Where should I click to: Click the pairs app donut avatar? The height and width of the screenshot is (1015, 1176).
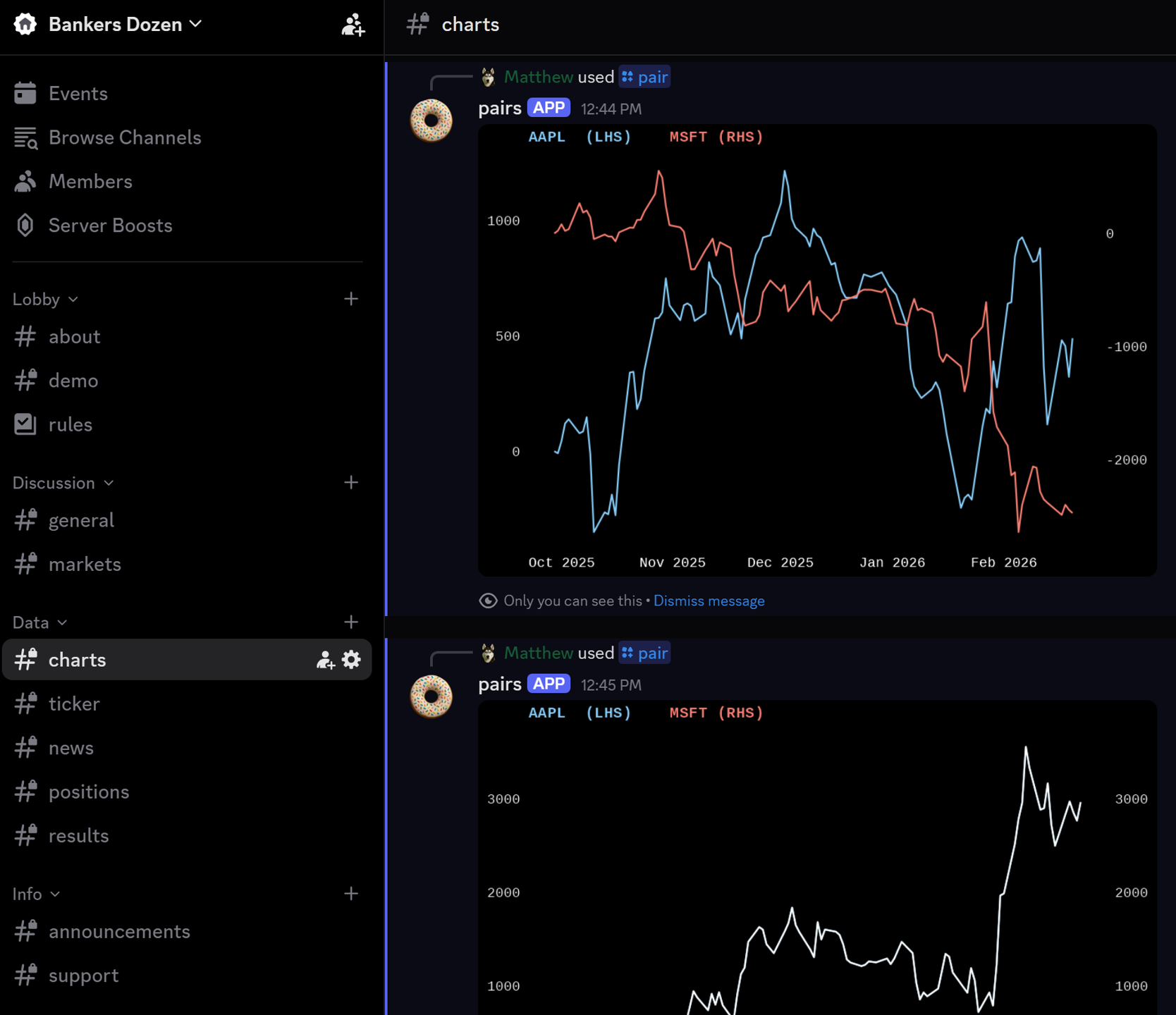point(431,121)
